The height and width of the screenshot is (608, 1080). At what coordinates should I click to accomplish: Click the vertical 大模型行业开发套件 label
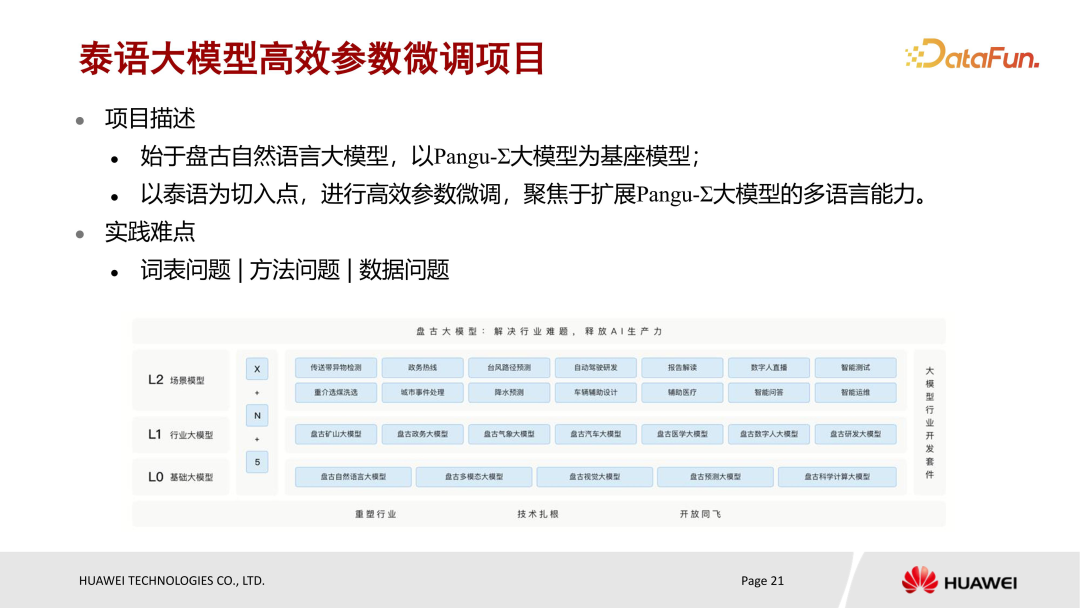point(929,423)
